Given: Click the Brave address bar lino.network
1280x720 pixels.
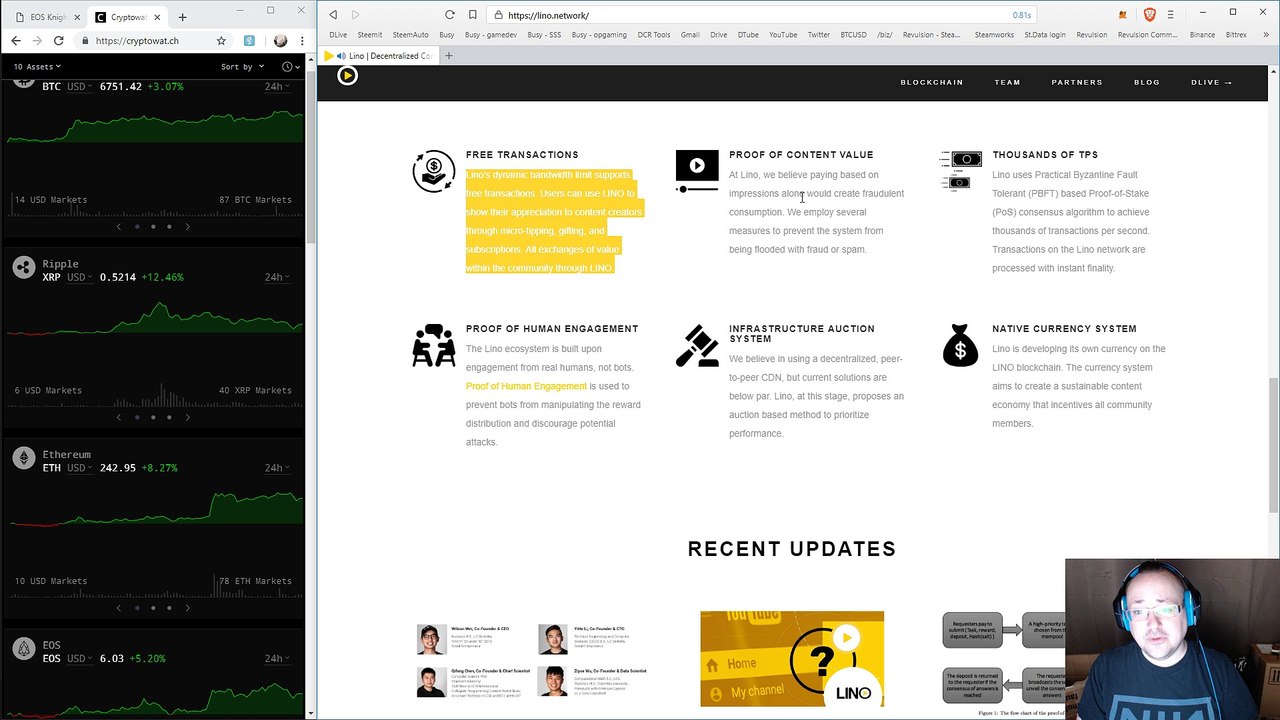Looking at the screenshot, I should pos(760,15).
